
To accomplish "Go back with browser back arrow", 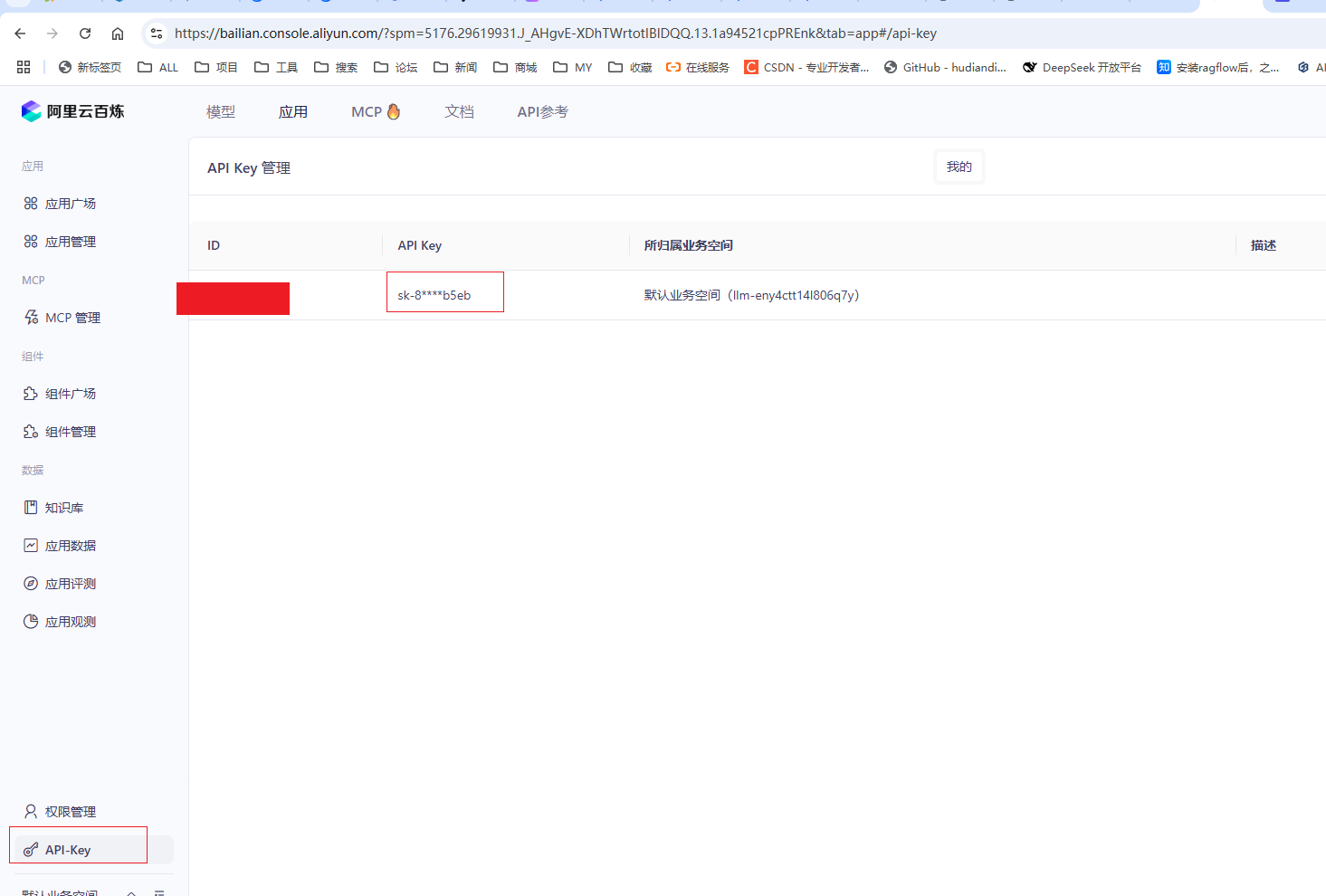I will pyautogui.click(x=20, y=33).
